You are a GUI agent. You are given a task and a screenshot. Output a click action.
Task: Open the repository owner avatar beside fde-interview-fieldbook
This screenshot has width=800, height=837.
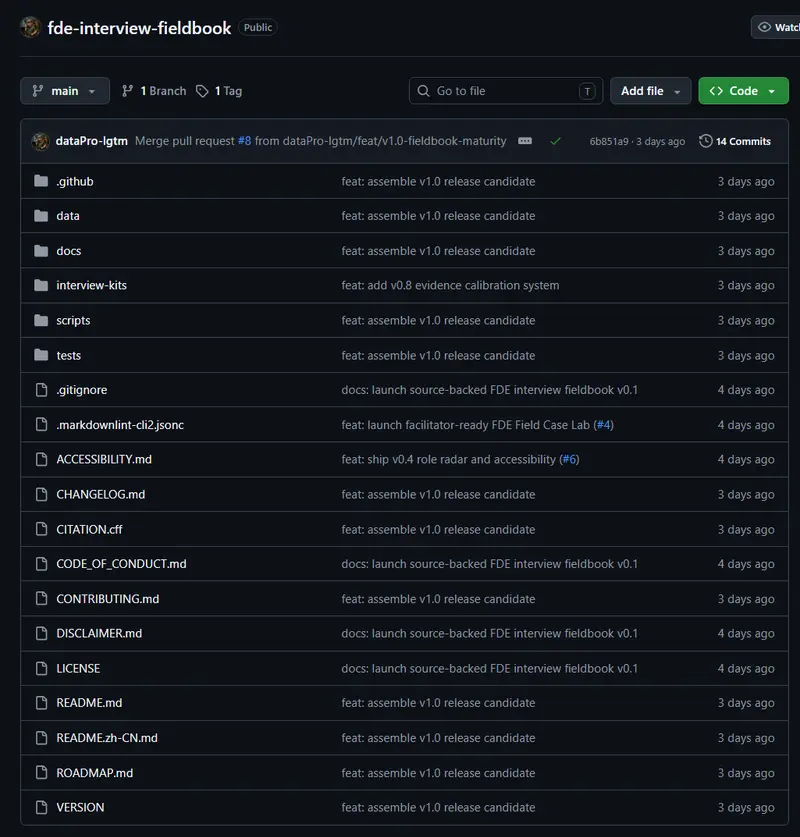pyautogui.click(x=30, y=27)
